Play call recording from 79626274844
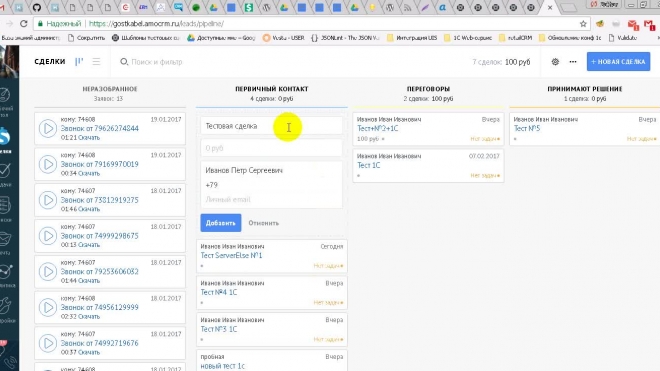Screen dimensions: 660x371 click(48, 128)
